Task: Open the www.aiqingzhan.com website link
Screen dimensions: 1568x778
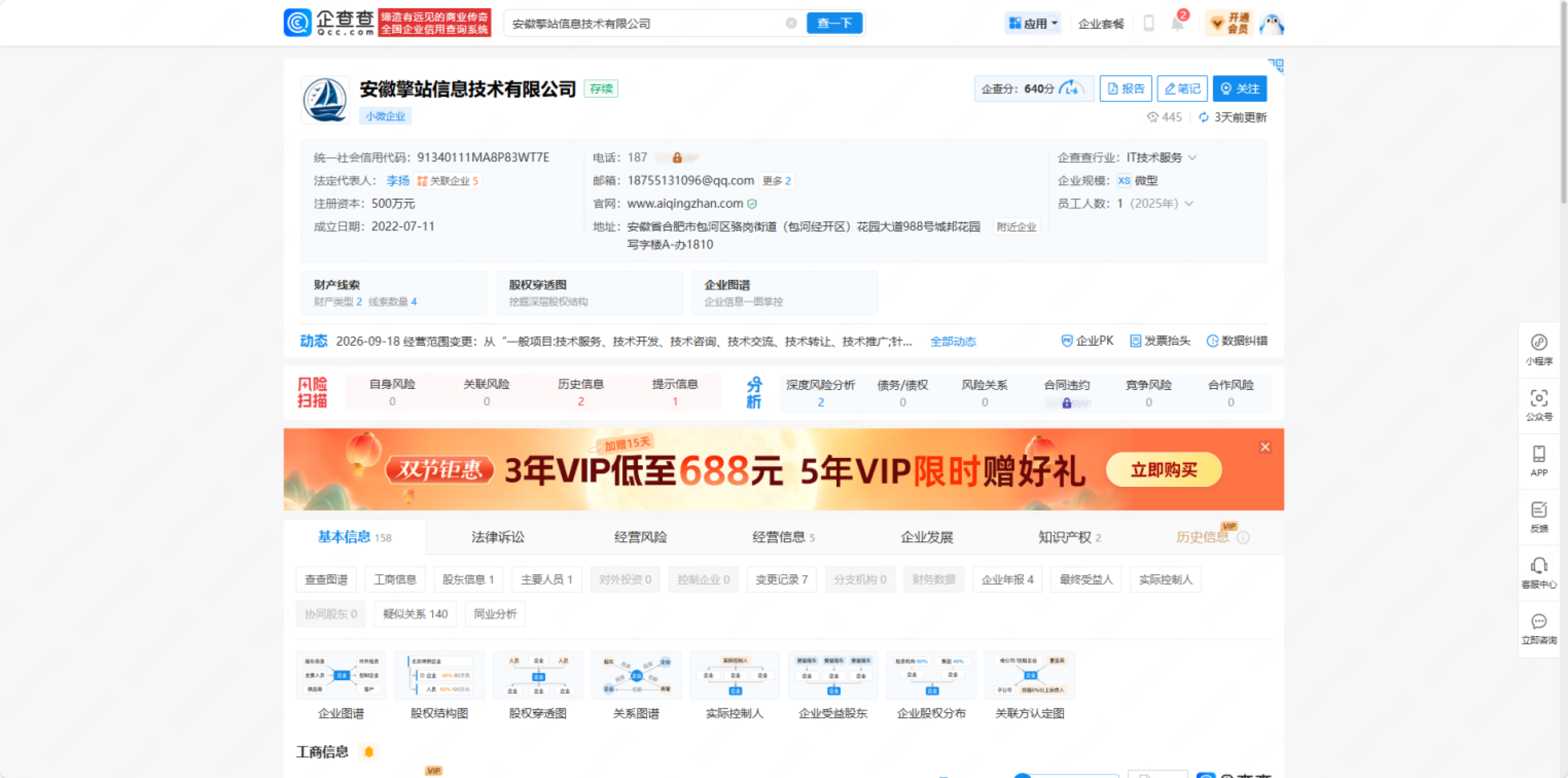Action: (685, 203)
